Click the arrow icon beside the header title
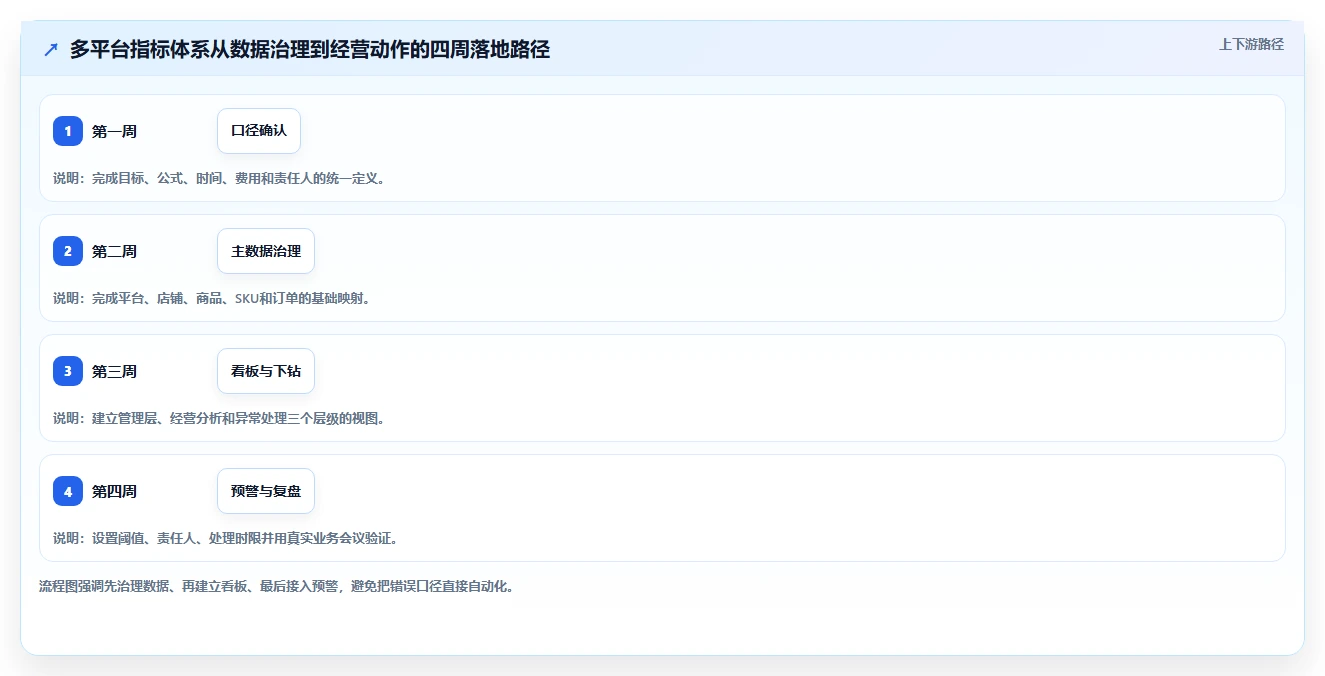1325x676 pixels. (x=51, y=49)
